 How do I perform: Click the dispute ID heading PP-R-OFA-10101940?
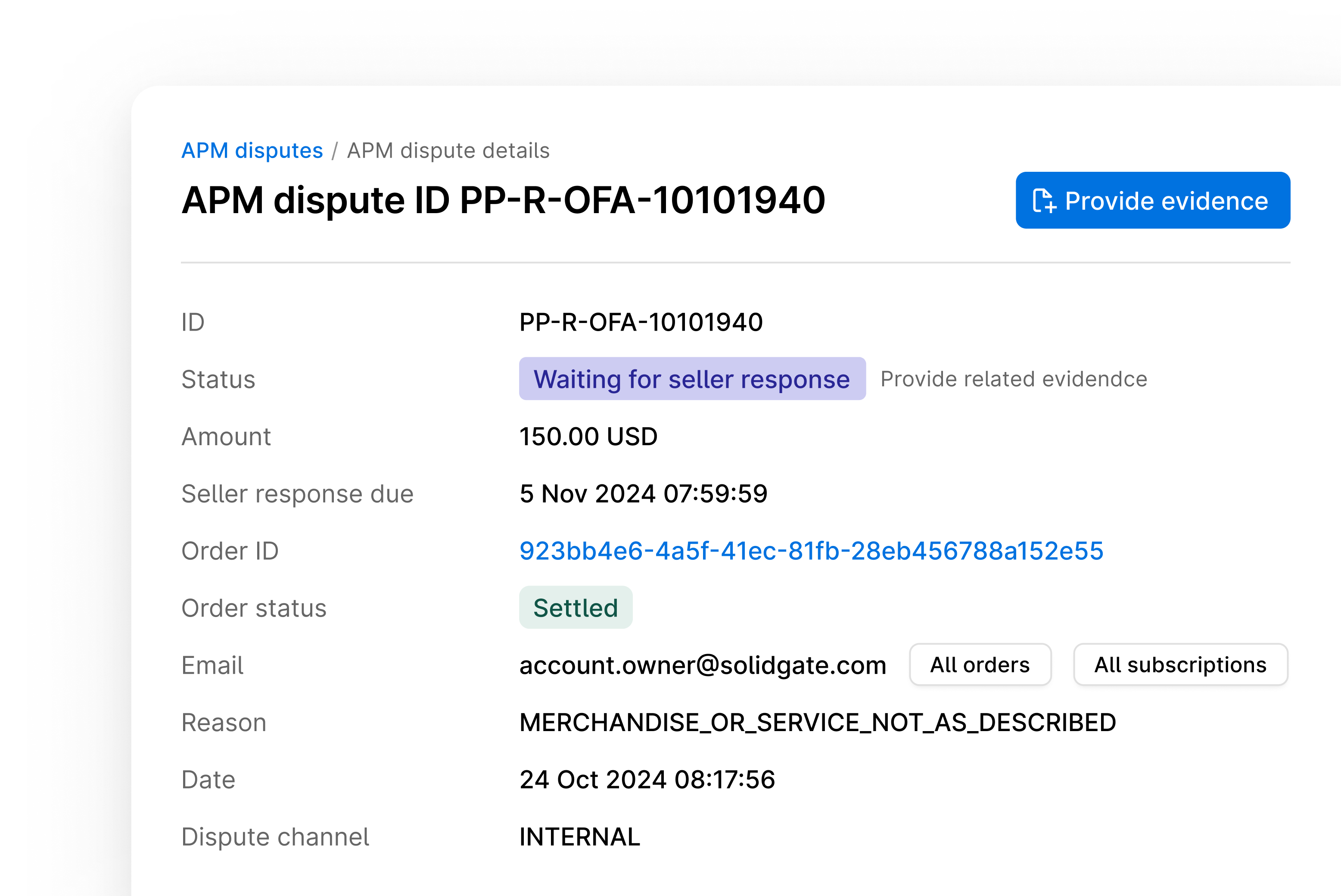(x=502, y=201)
